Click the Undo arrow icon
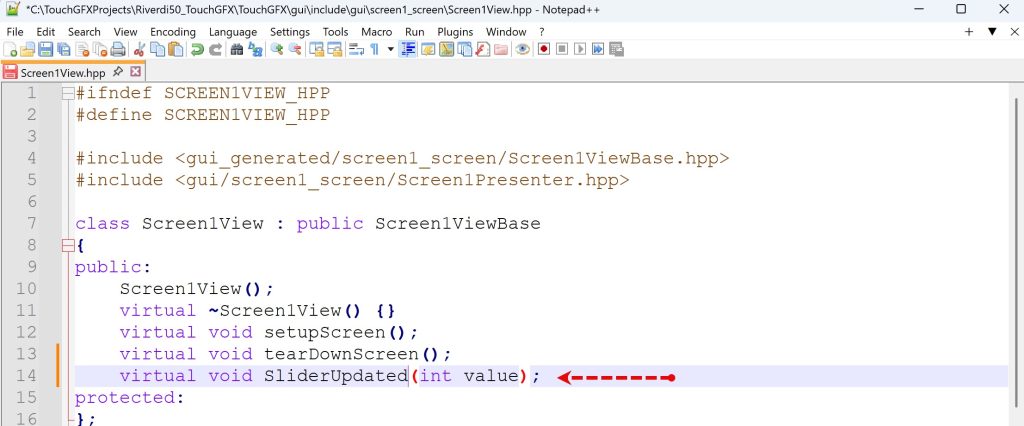This screenshot has width=1024, height=426. tap(197, 49)
